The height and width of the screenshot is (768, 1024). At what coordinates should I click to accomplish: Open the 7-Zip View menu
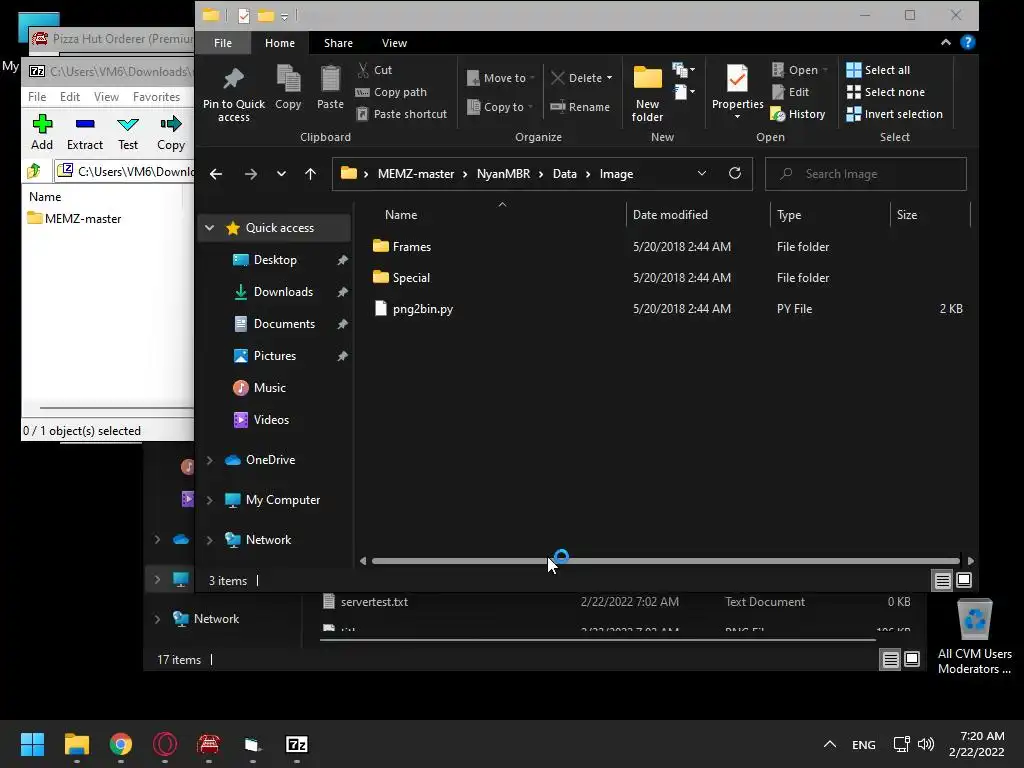[x=106, y=97]
